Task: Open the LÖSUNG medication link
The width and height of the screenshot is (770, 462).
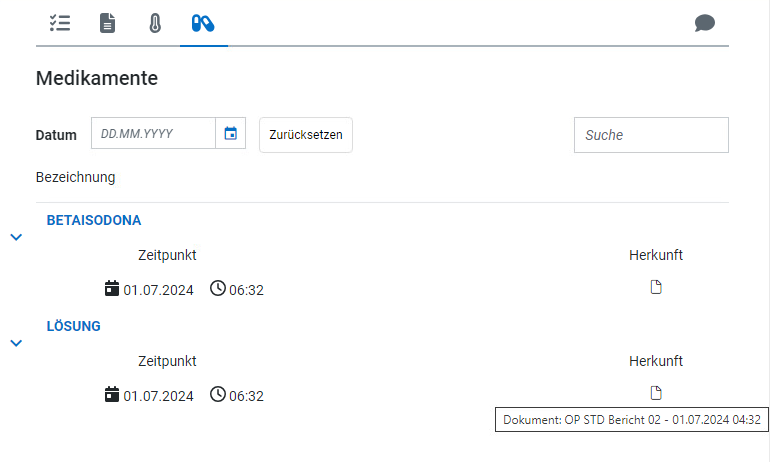Action: coord(74,326)
